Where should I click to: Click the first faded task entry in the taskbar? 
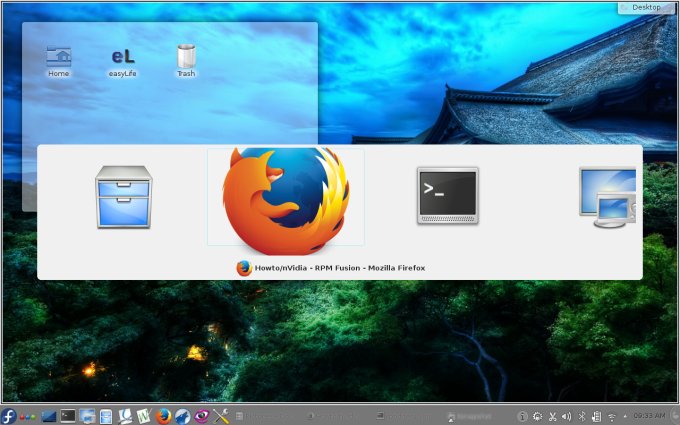click(265, 416)
